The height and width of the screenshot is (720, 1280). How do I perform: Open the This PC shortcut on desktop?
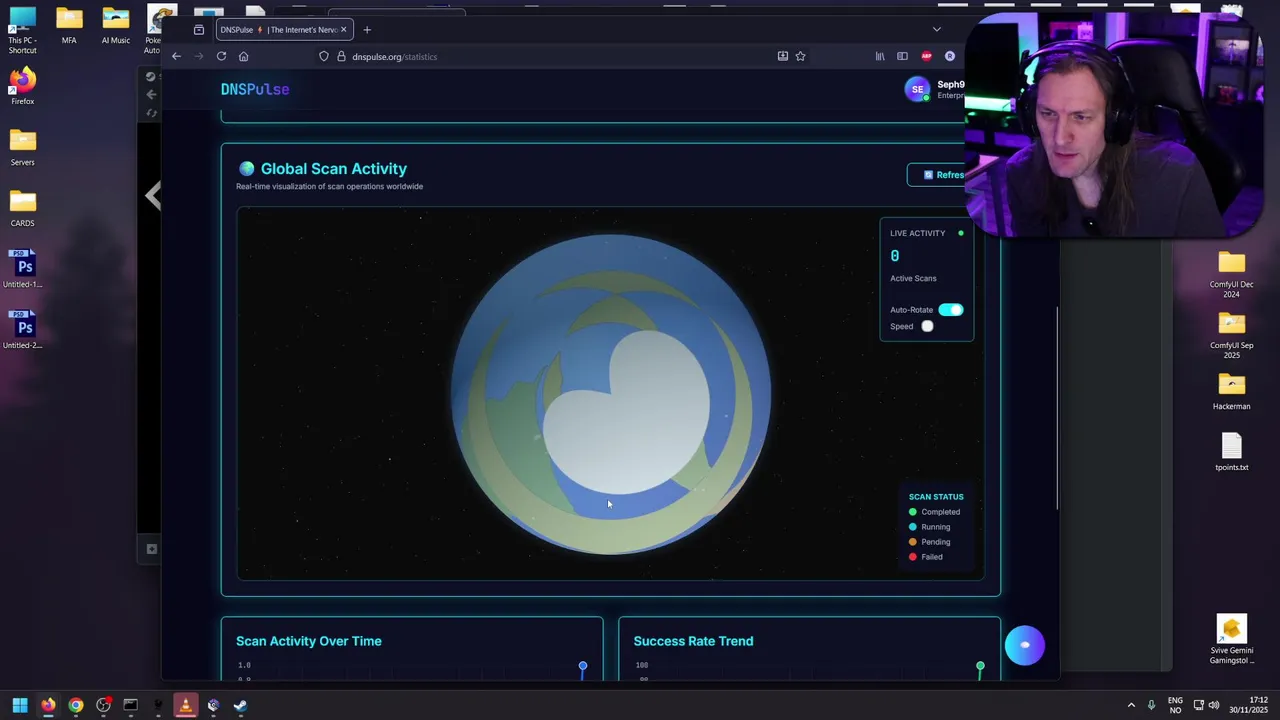[22, 31]
